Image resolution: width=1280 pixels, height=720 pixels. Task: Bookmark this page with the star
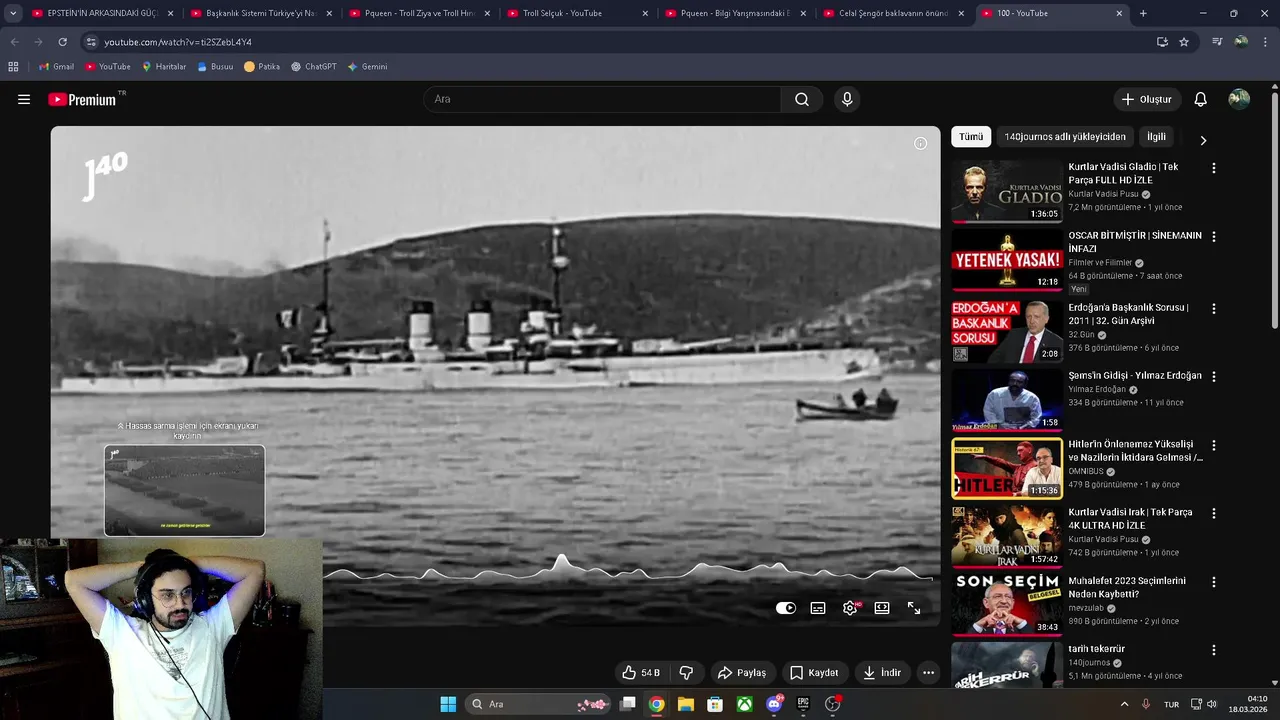click(1184, 42)
